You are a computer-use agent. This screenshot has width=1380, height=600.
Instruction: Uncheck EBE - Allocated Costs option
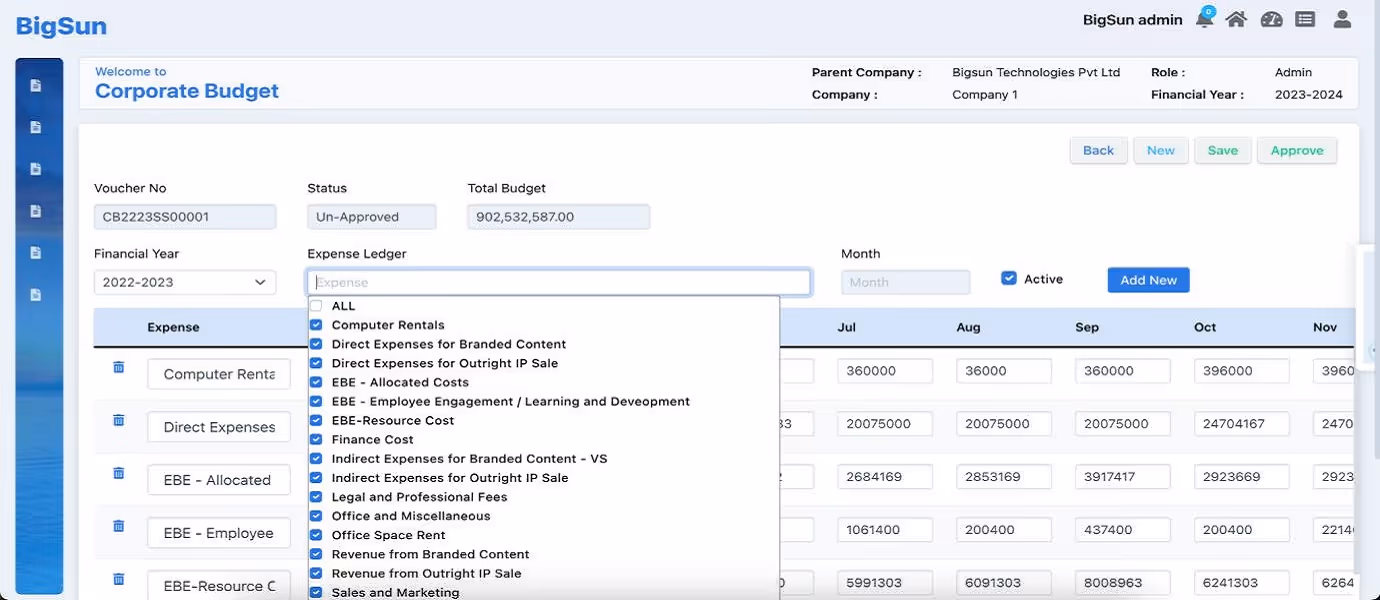coord(316,382)
